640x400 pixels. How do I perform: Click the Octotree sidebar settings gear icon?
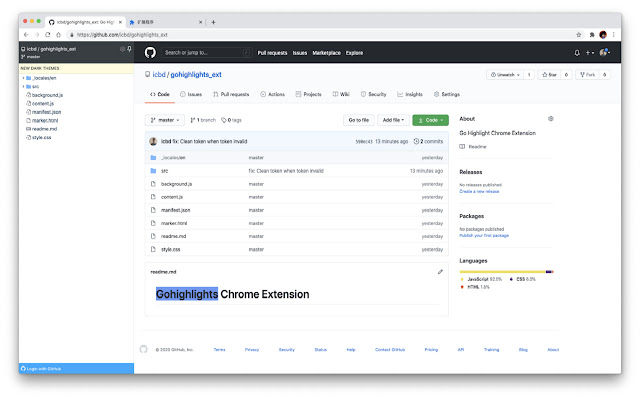point(122,49)
